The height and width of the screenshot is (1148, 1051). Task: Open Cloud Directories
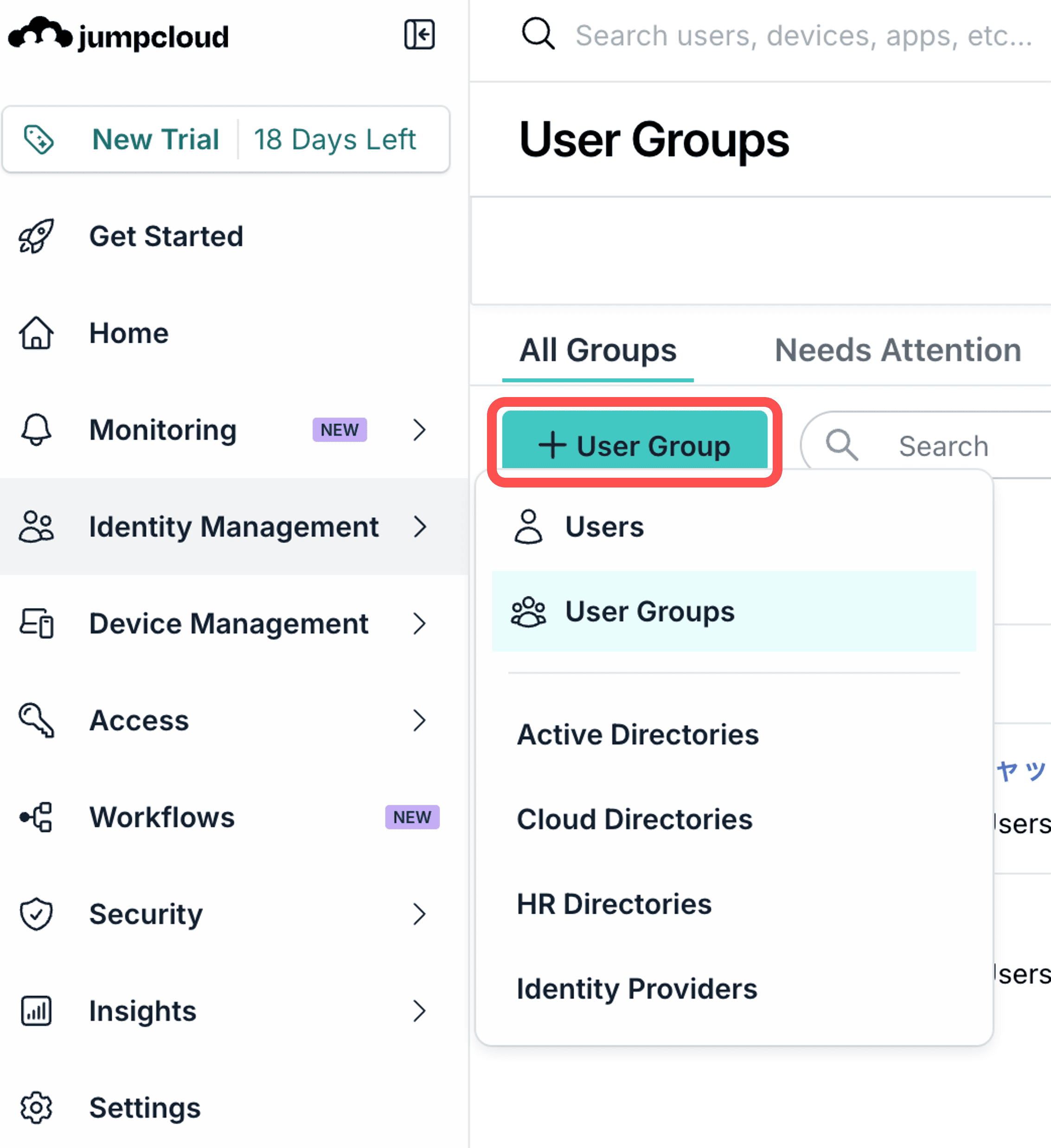tap(635, 820)
